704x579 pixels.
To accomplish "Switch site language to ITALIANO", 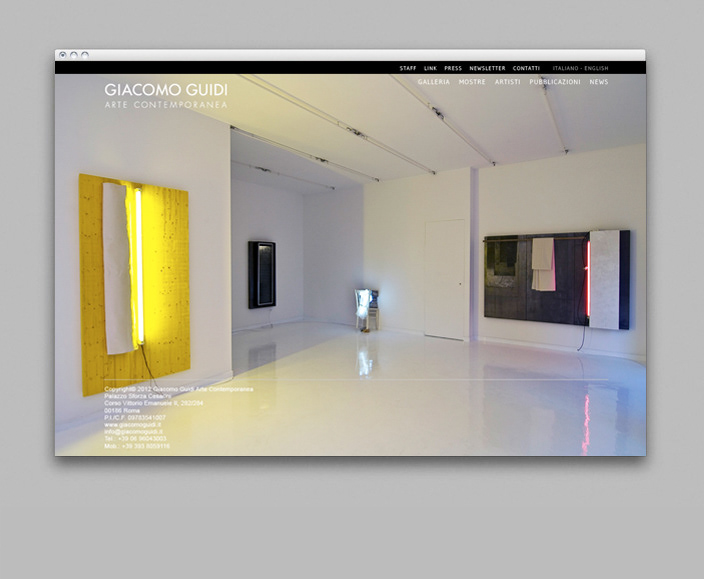I will click(x=565, y=68).
